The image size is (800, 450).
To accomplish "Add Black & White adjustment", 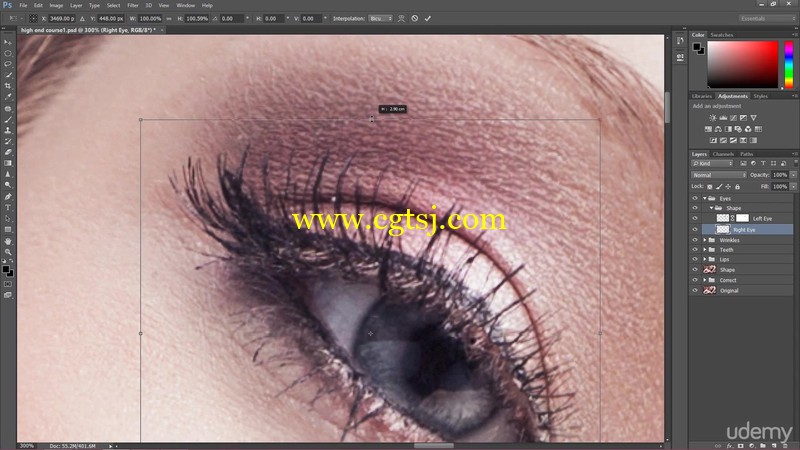I will point(728,129).
